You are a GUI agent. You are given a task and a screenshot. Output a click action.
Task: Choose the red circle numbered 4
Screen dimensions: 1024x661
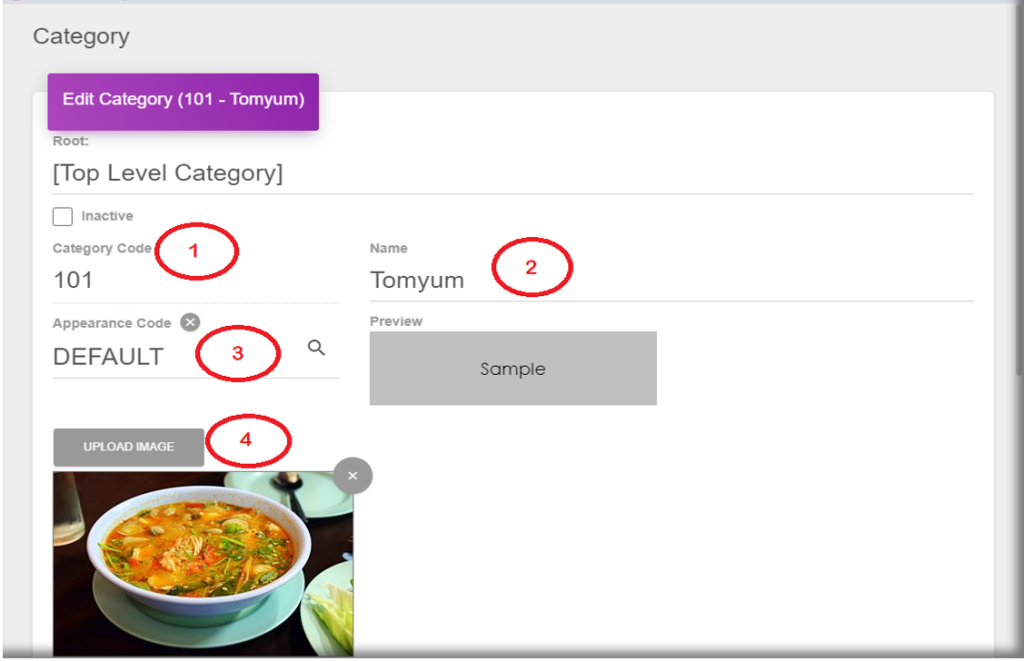[247, 439]
